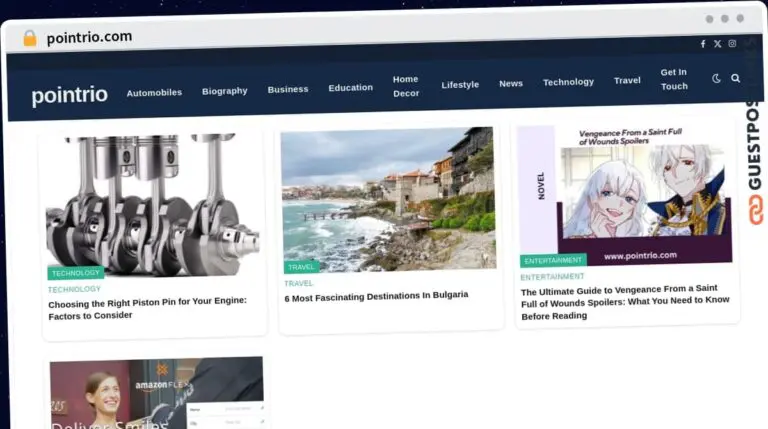Open the Amazon Flex article thumbnail
Screen dimensions: 768x429
pos(157,393)
